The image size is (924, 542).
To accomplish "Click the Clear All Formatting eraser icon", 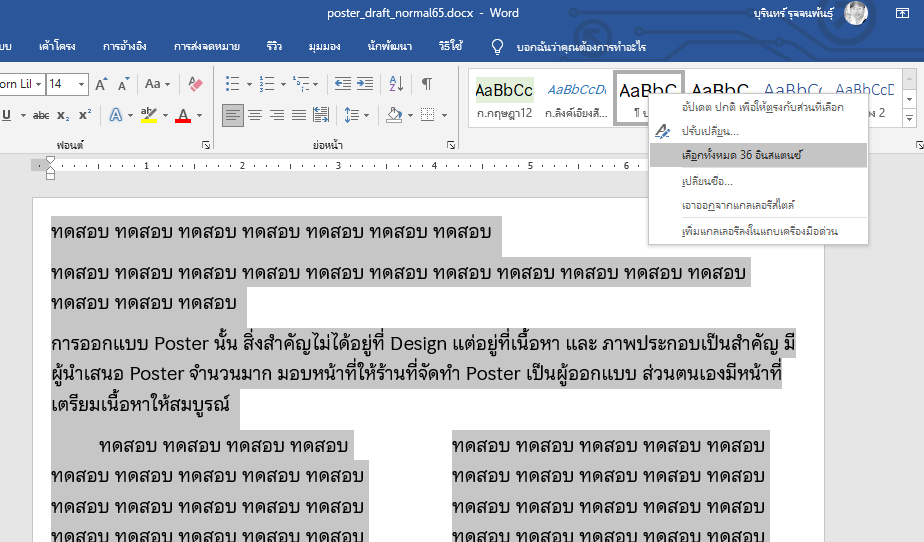I will pos(196,85).
